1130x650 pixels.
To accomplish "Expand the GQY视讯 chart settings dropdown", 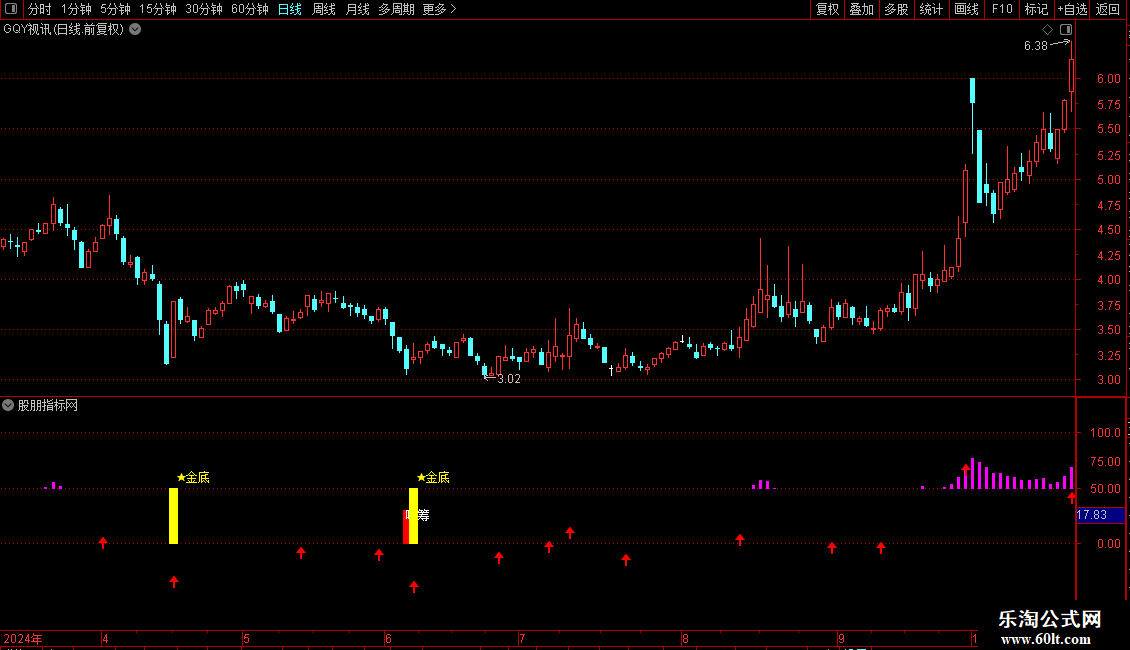I will 135,30.
